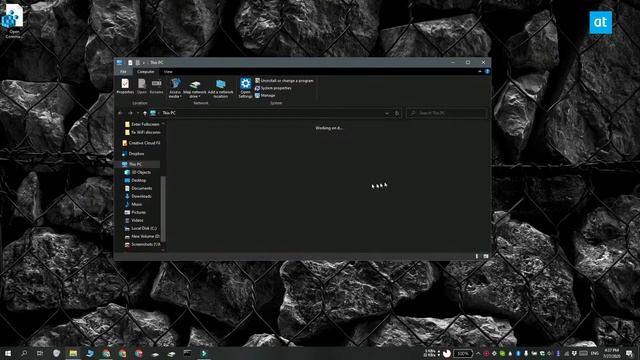
Task: Select Videos in the navigation pane
Action: [x=134, y=220]
